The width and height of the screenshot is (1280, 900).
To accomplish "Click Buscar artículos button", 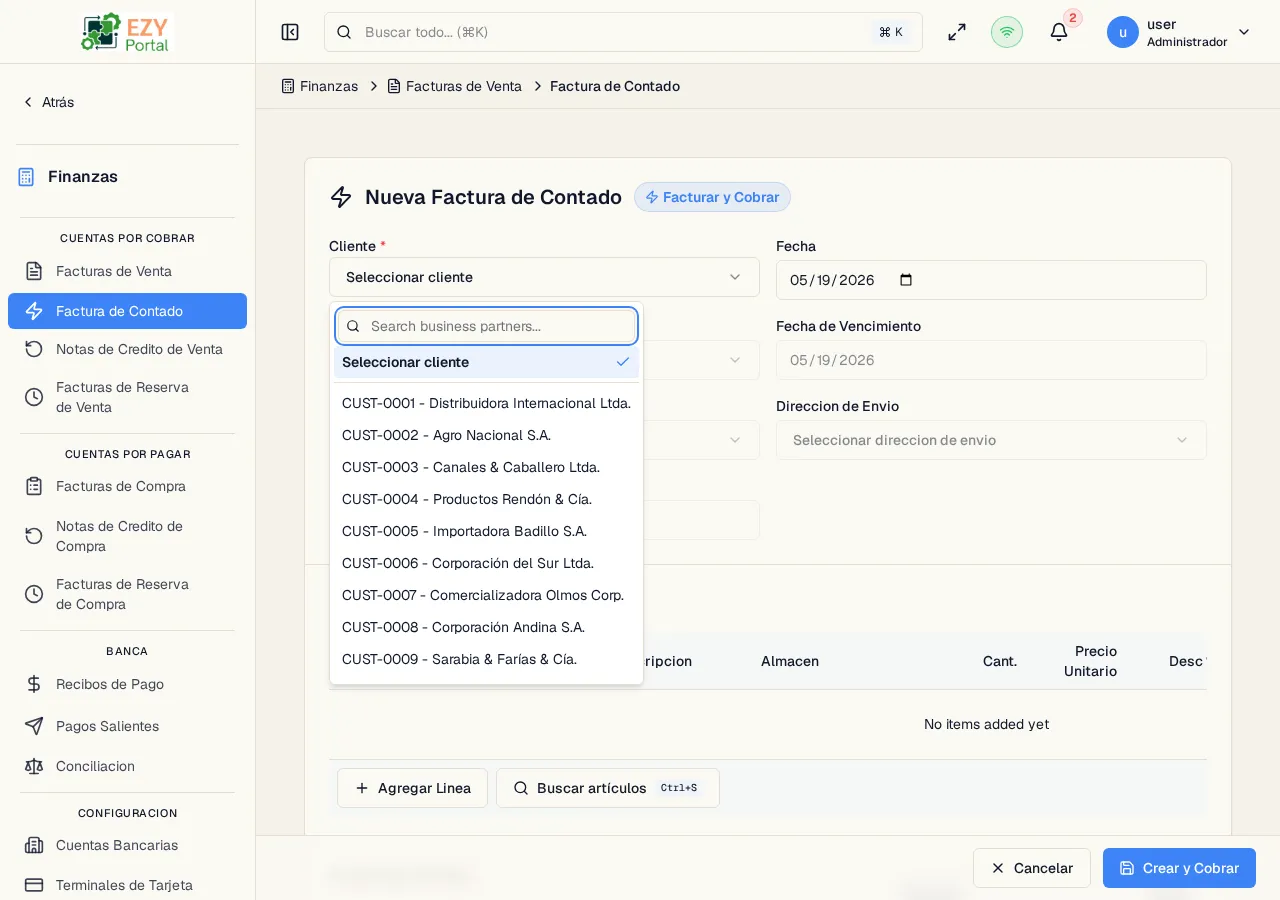I will pos(608,788).
